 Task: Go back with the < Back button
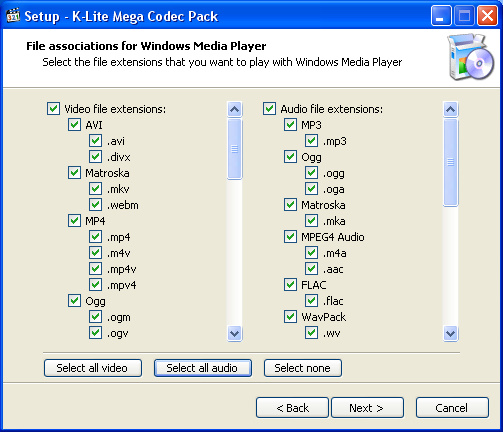pyautogui.click(x=292, y=408)
